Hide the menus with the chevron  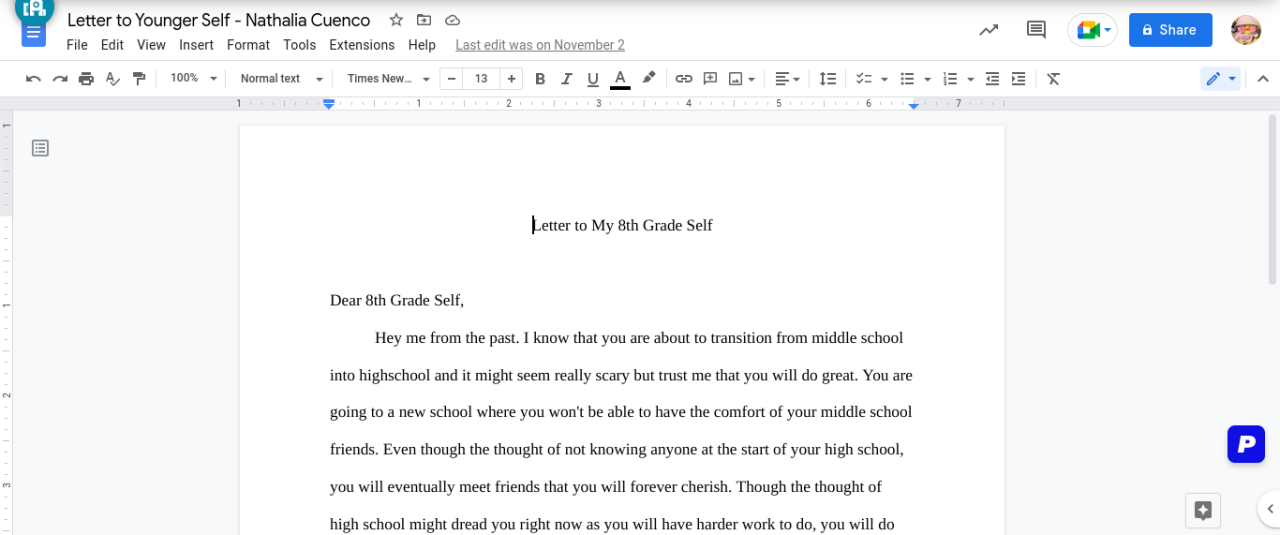tap(1262, 78)
